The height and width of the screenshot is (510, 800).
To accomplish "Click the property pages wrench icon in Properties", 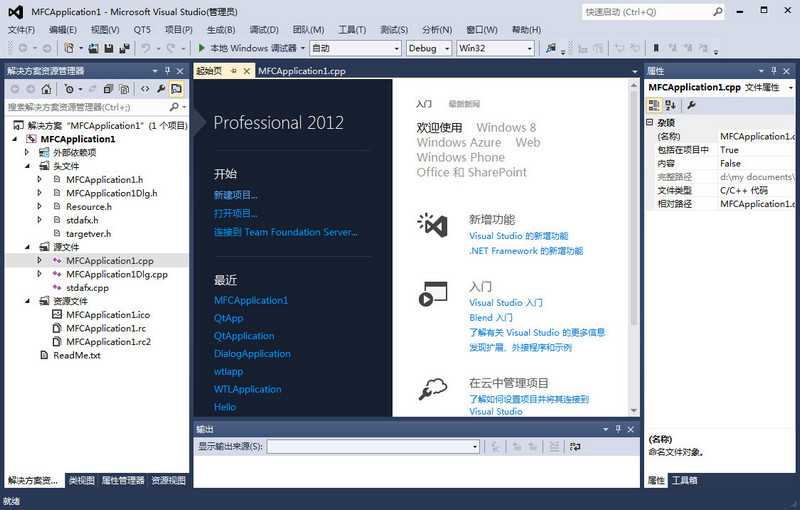I will 691,105.
